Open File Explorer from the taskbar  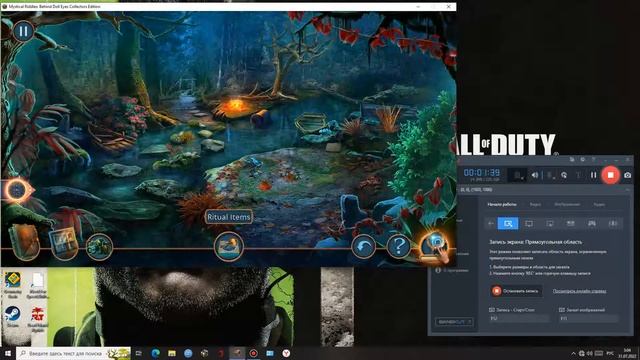(x=172, y=353)
